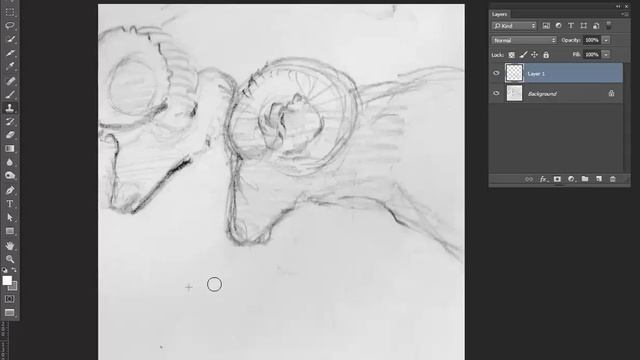
Task: Add a layer style with fx
Action: [x=543, y=179]
